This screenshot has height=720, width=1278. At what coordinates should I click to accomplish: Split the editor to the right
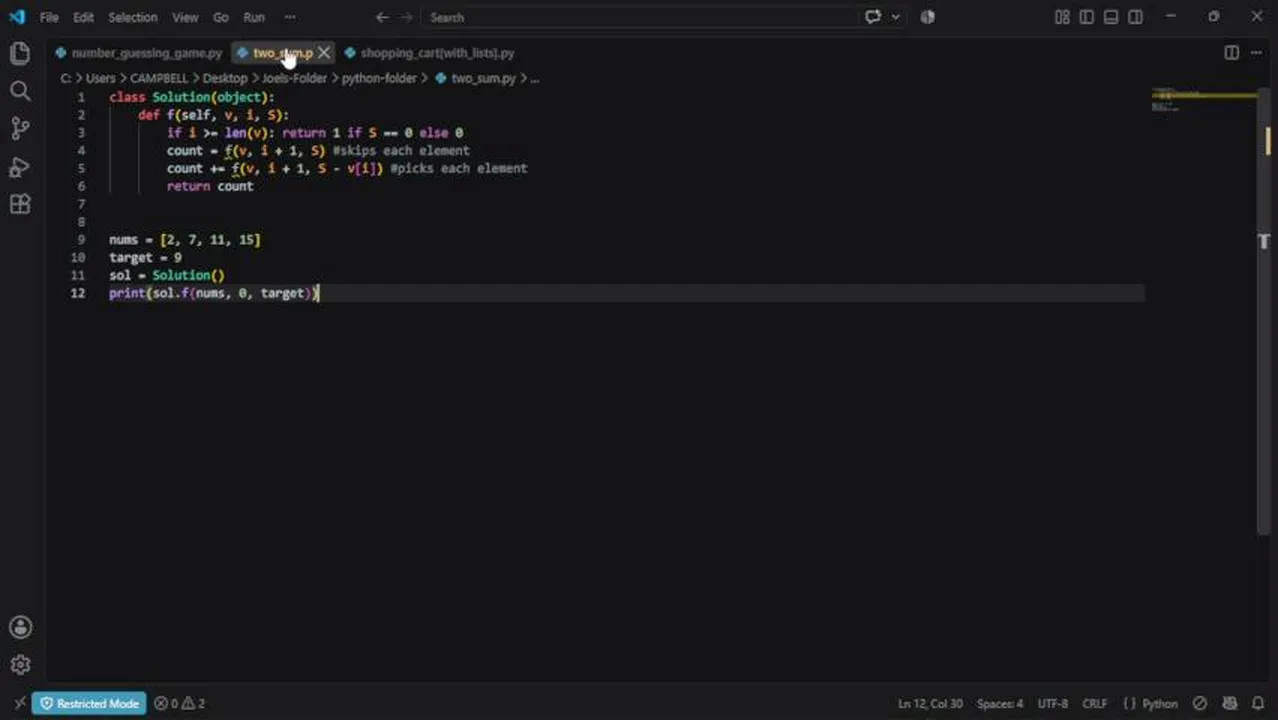click(x=1232, y=53)
